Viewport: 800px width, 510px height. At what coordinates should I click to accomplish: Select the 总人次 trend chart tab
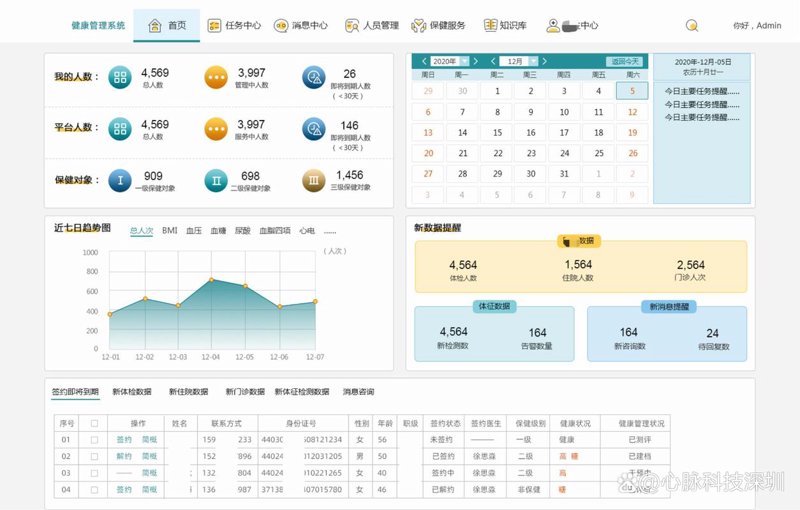(x=141, y=231)
